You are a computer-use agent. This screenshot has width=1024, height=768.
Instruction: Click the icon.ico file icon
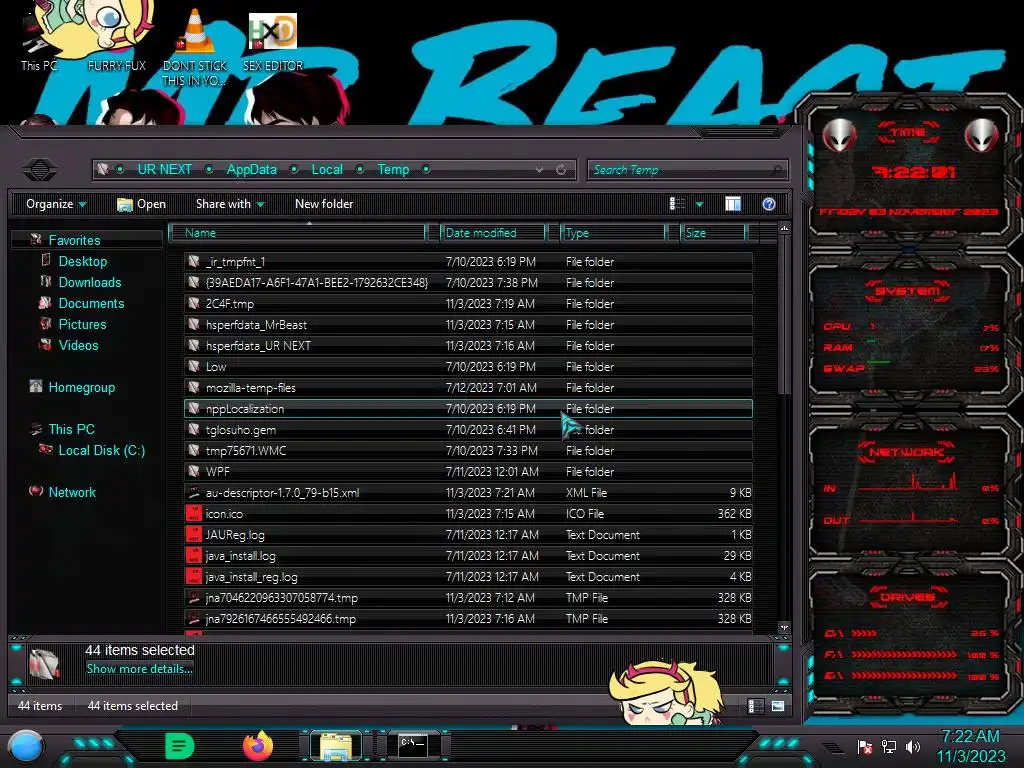pos(194,513)
